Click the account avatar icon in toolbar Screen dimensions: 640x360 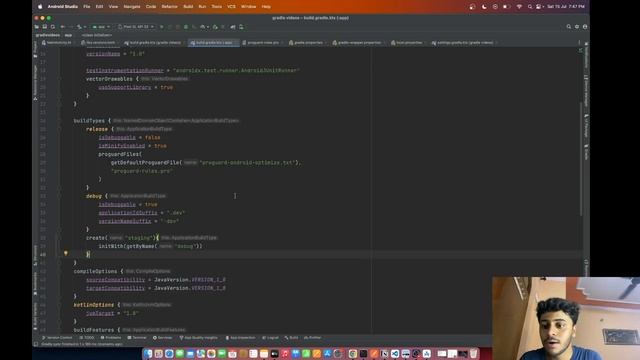pyautogui.click(x=585, y=27)
